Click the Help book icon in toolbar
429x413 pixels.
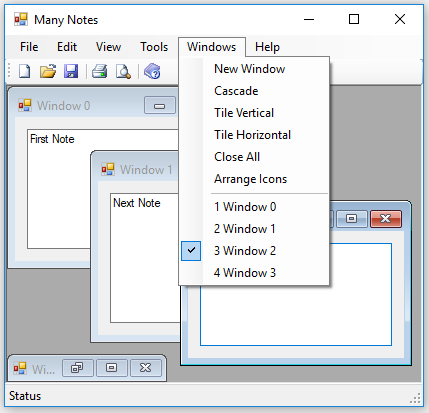coord(152,71)
